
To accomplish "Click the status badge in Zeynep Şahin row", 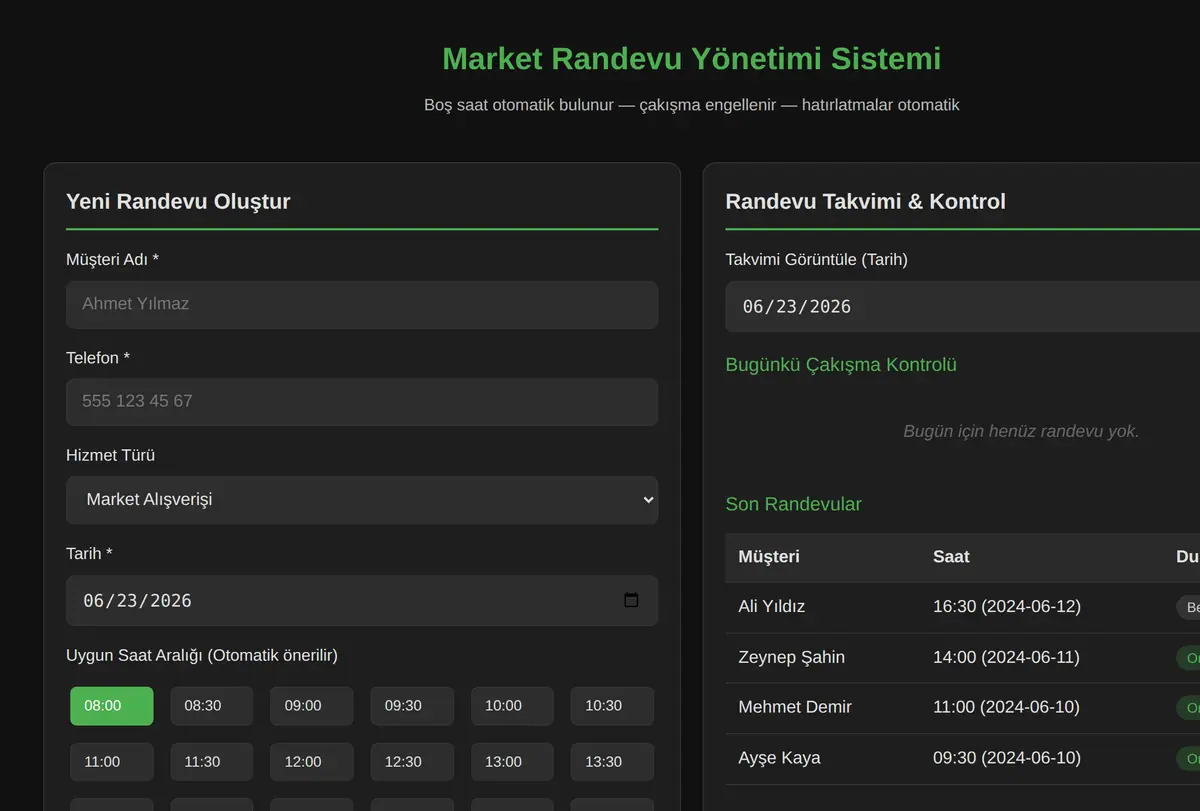I will (x=1188, y=658).
